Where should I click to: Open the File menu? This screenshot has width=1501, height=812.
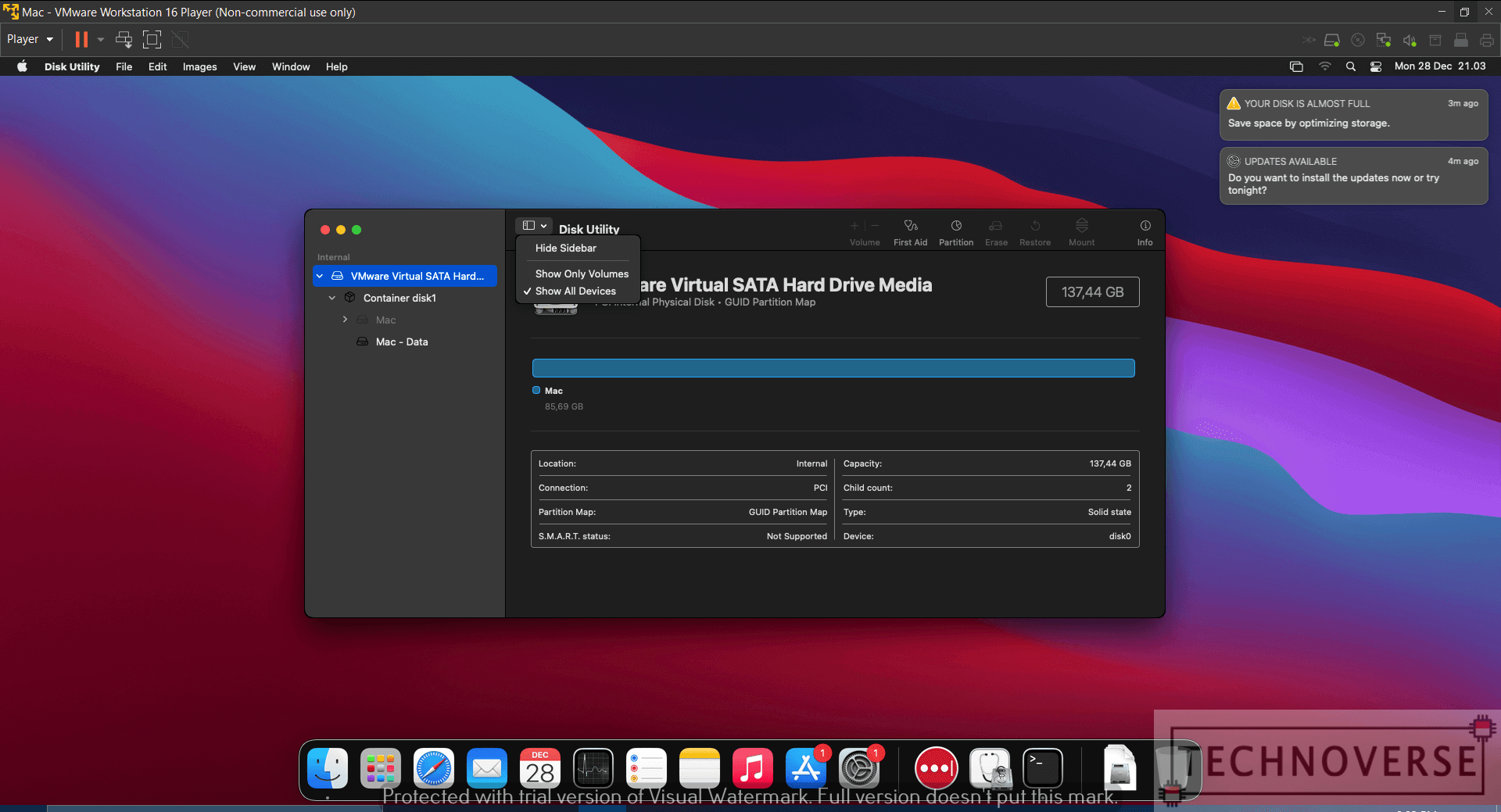click(x=124, y=66)
